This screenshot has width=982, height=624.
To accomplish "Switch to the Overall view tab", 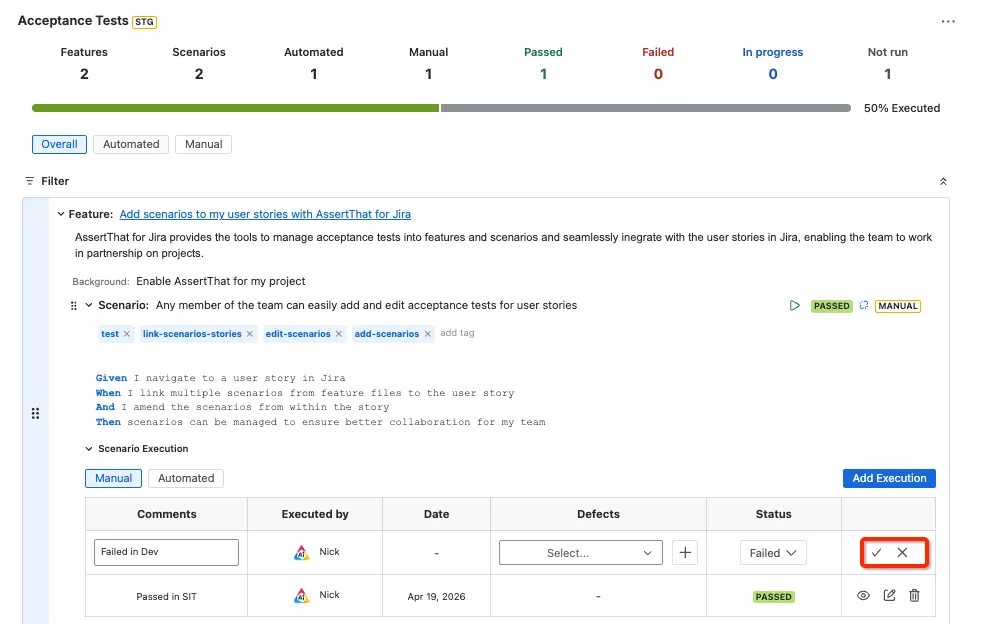I will point(59,144).
